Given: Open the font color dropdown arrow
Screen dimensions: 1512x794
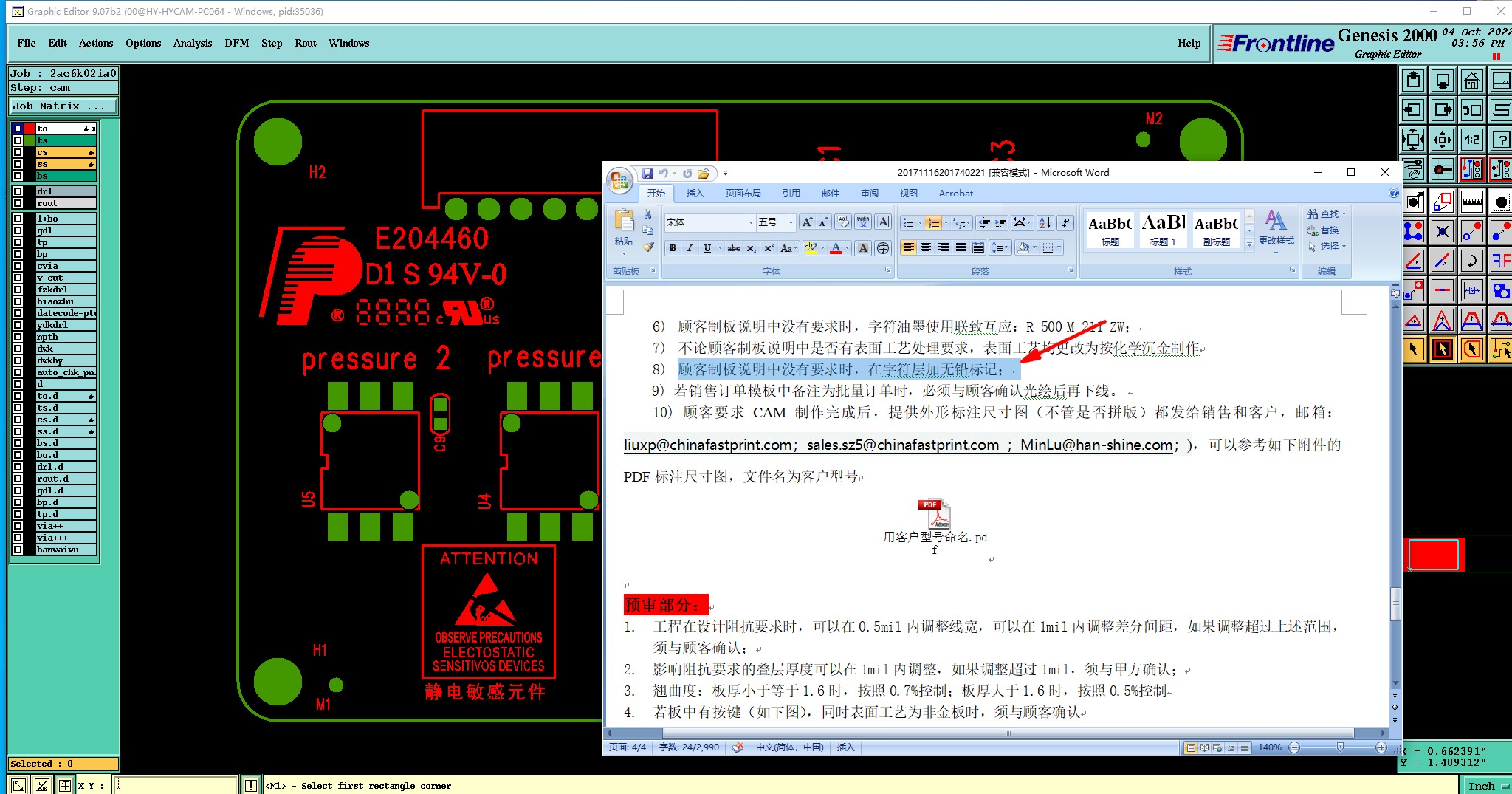Looking at the screenshot, I should tap(848, 248).
